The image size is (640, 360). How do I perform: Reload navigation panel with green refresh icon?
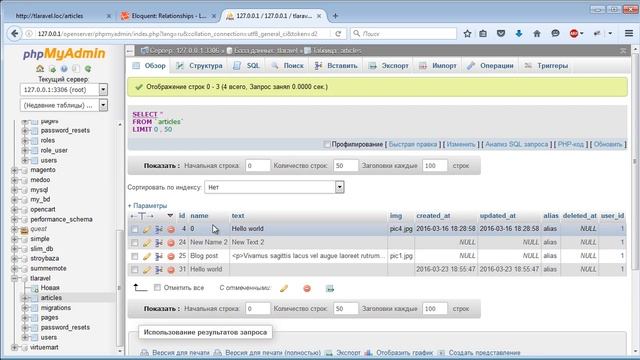tap(88, 69)
